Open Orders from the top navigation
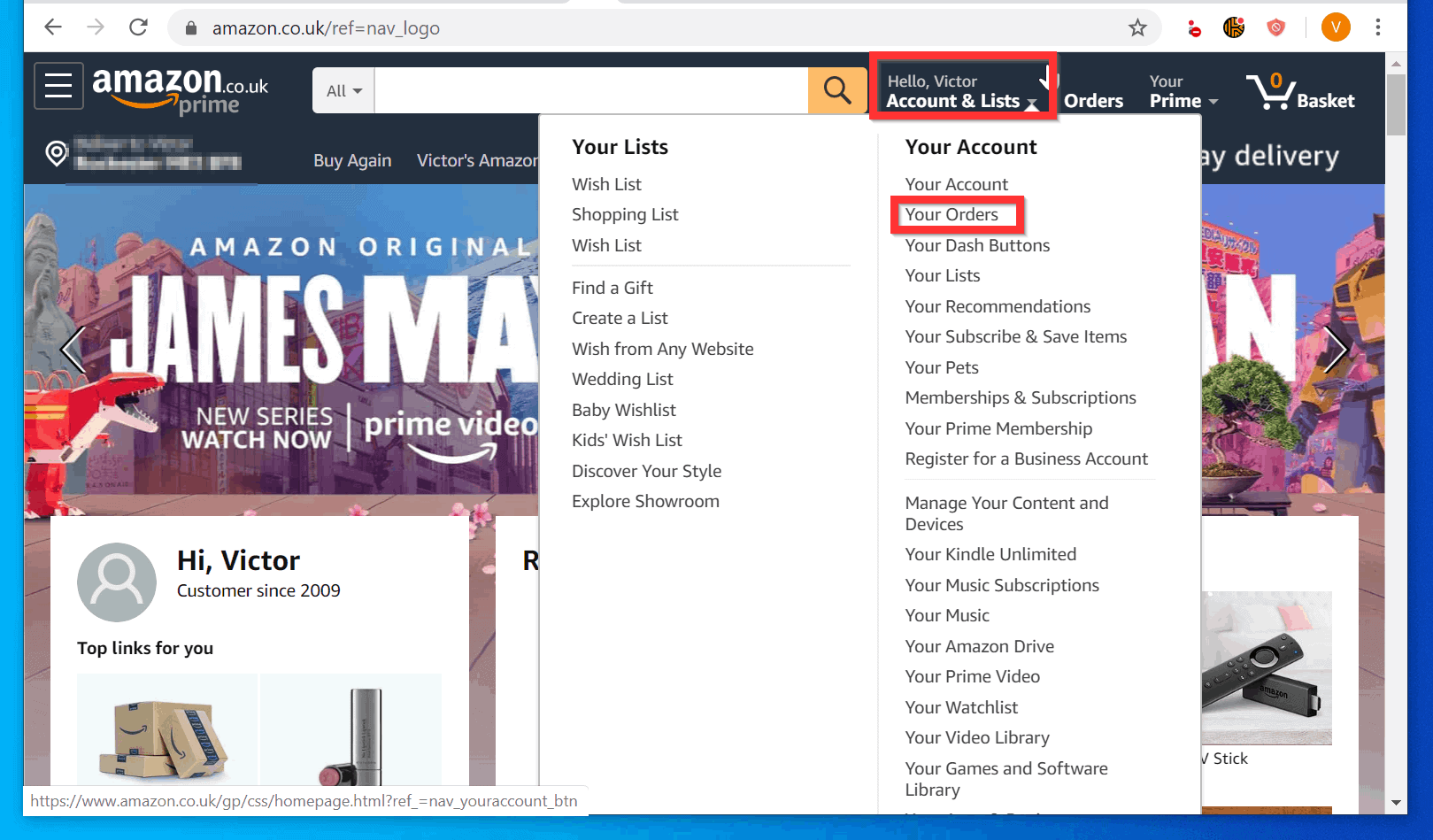This screenshot has height=840, width=1433. (1094, 100)
